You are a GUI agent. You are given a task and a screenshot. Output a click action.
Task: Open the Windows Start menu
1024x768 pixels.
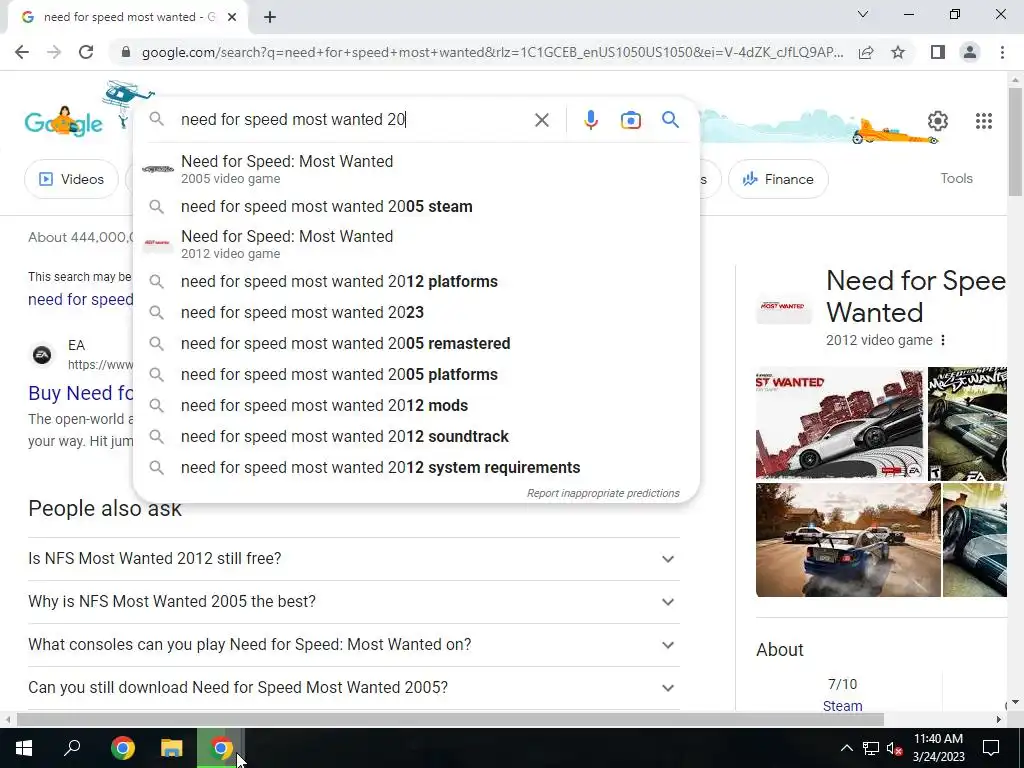click(24, 748)
